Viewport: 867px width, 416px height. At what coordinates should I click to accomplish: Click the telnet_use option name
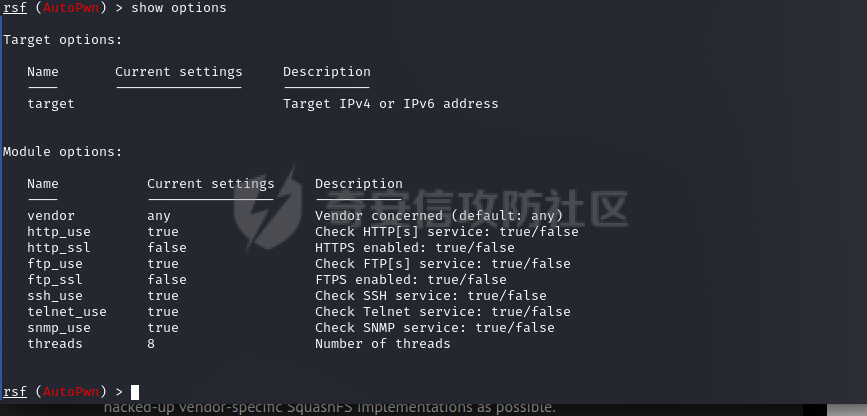(x=67, y=311)
